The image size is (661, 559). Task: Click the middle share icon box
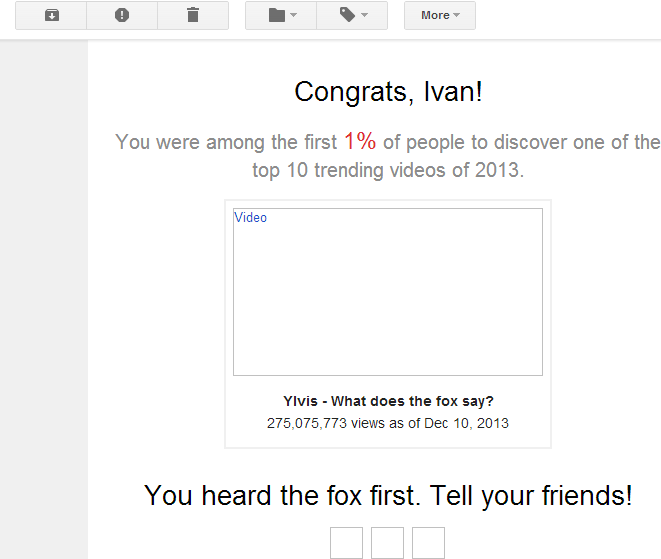pos(387,543)
